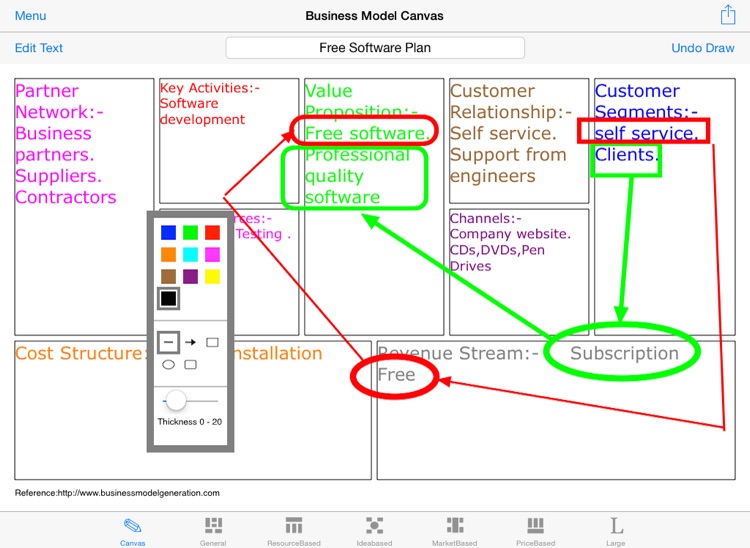750x548 pixels.
Task: Tap Undo Draw
Action: click(702, 48)
